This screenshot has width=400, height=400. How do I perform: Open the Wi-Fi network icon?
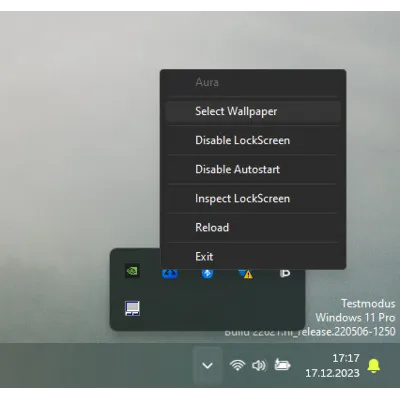(237, 365)
